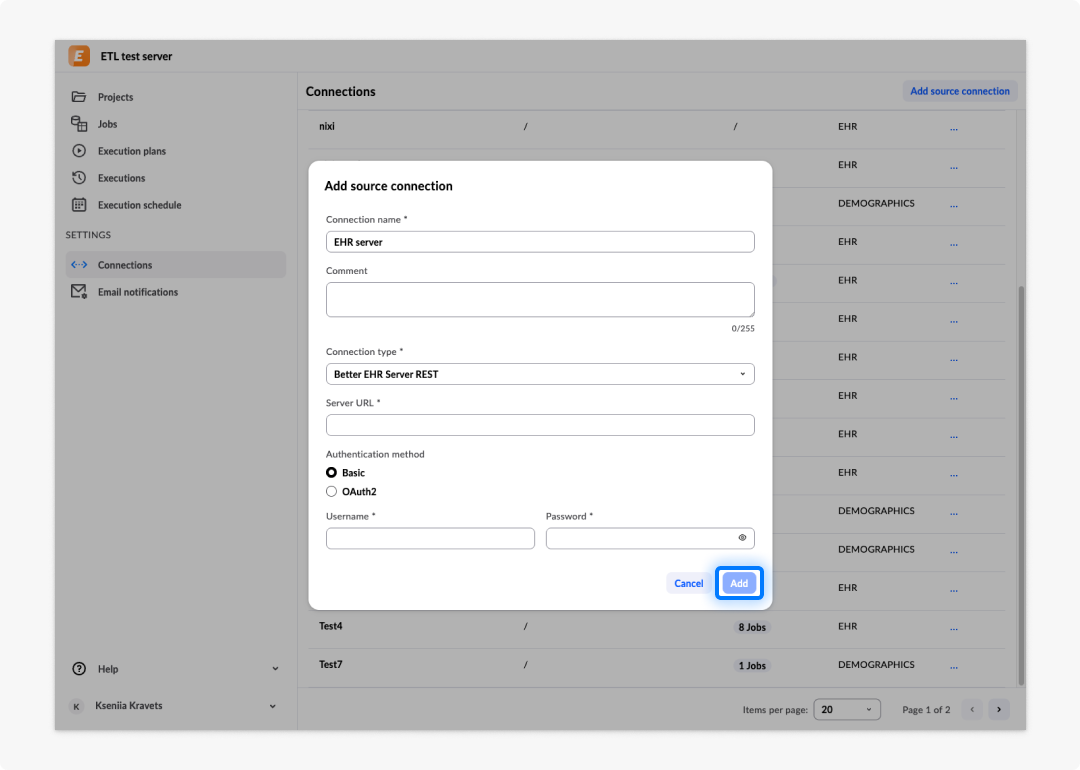Click Execution schedule calendar icon
The height and width of the screenshot is (770, 1080).
(79, 205)
